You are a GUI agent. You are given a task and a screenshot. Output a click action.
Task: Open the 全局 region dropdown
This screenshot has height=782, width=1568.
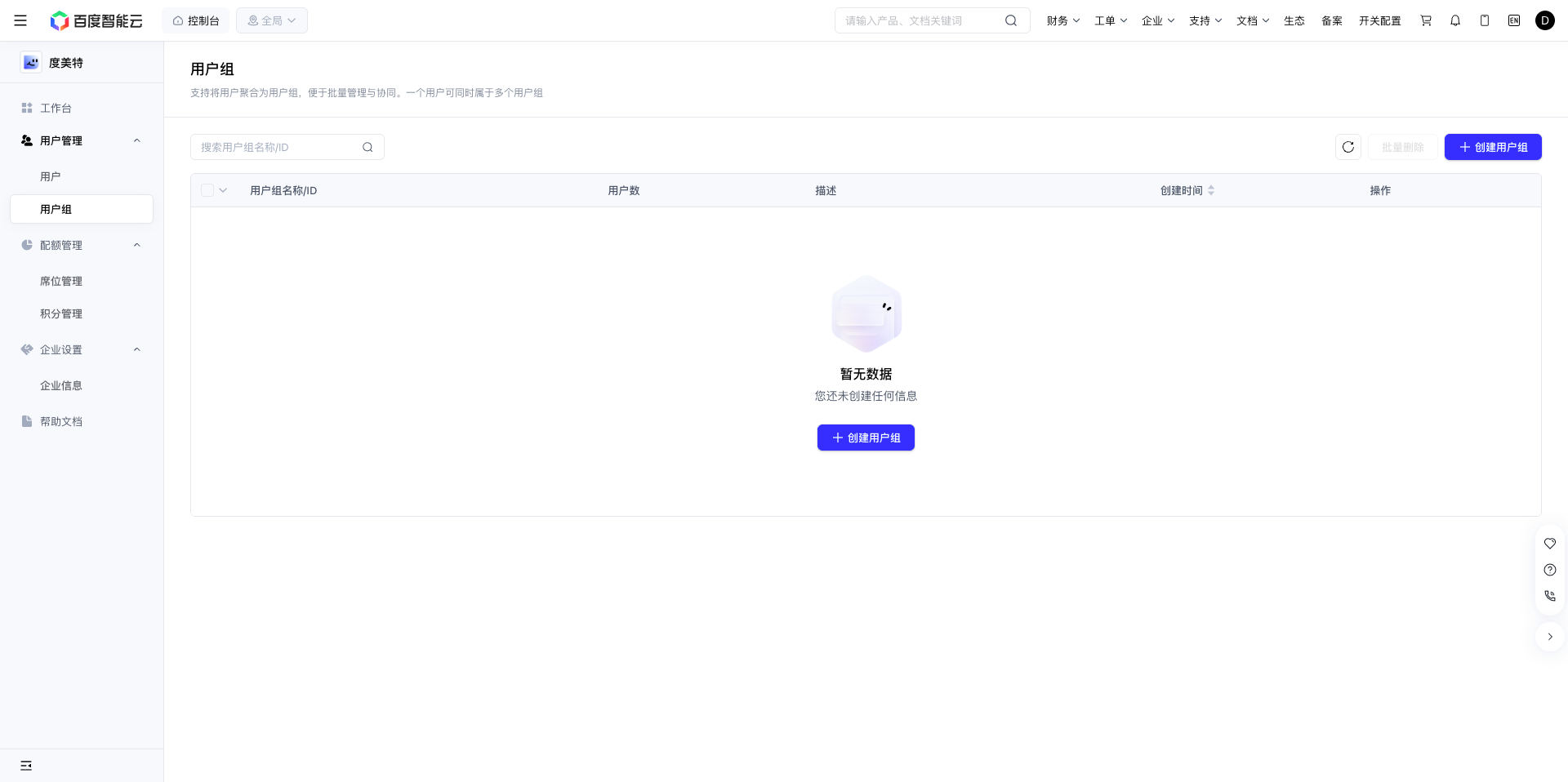point(272,20)
